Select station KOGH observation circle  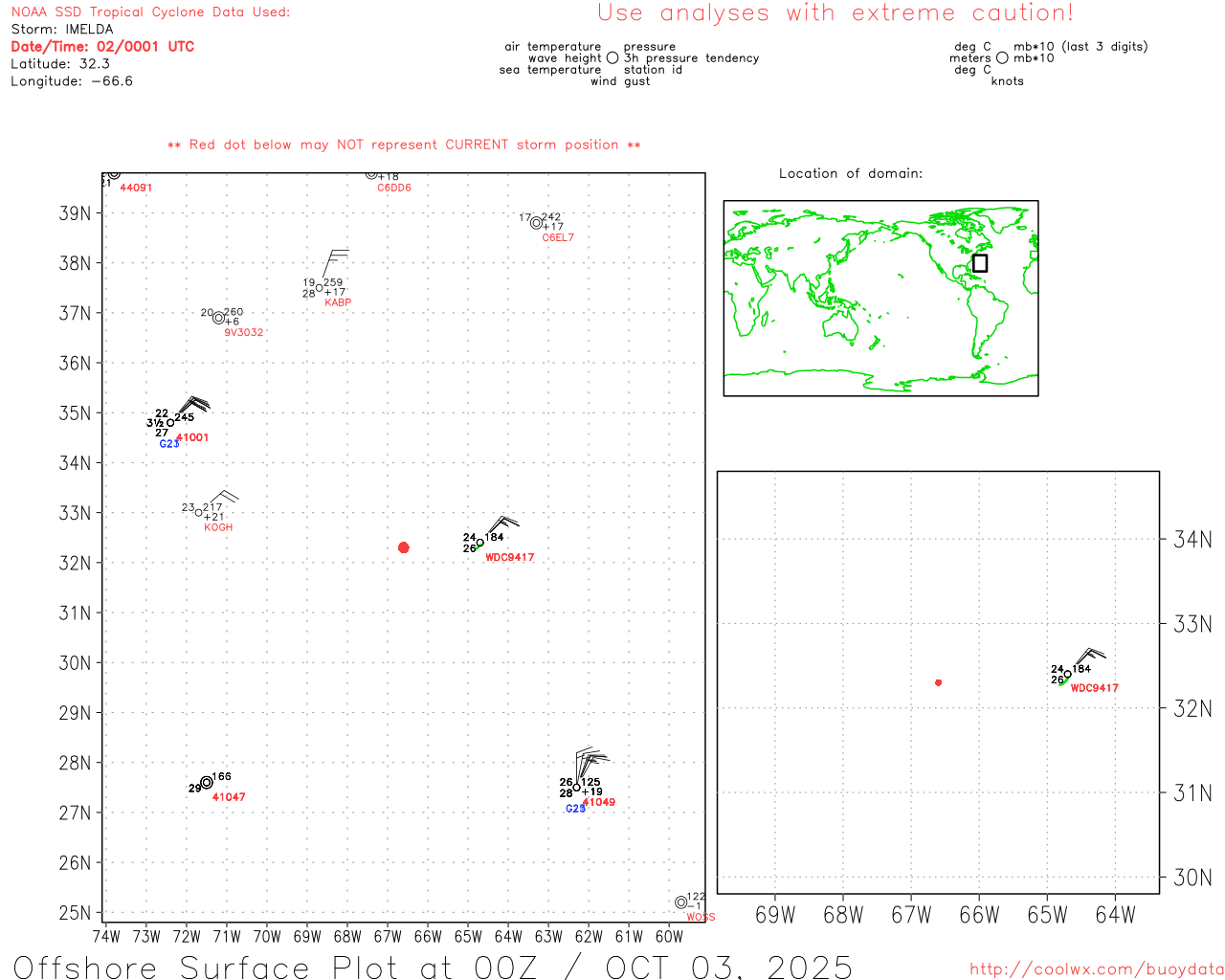(x=199, y=512)
